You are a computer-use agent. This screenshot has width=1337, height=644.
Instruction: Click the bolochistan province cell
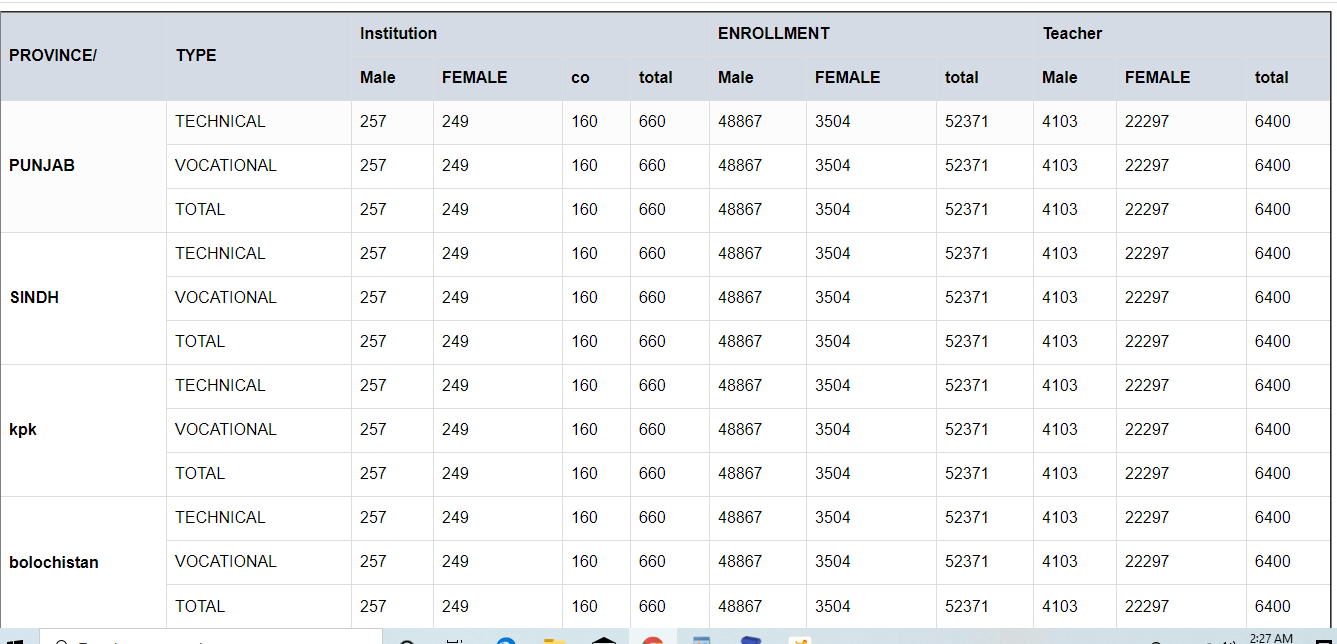click(54, 562)
